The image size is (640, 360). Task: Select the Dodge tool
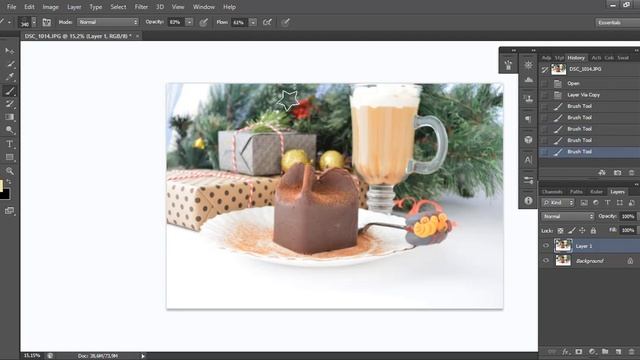pyautogui.click(x=9, y=130)
